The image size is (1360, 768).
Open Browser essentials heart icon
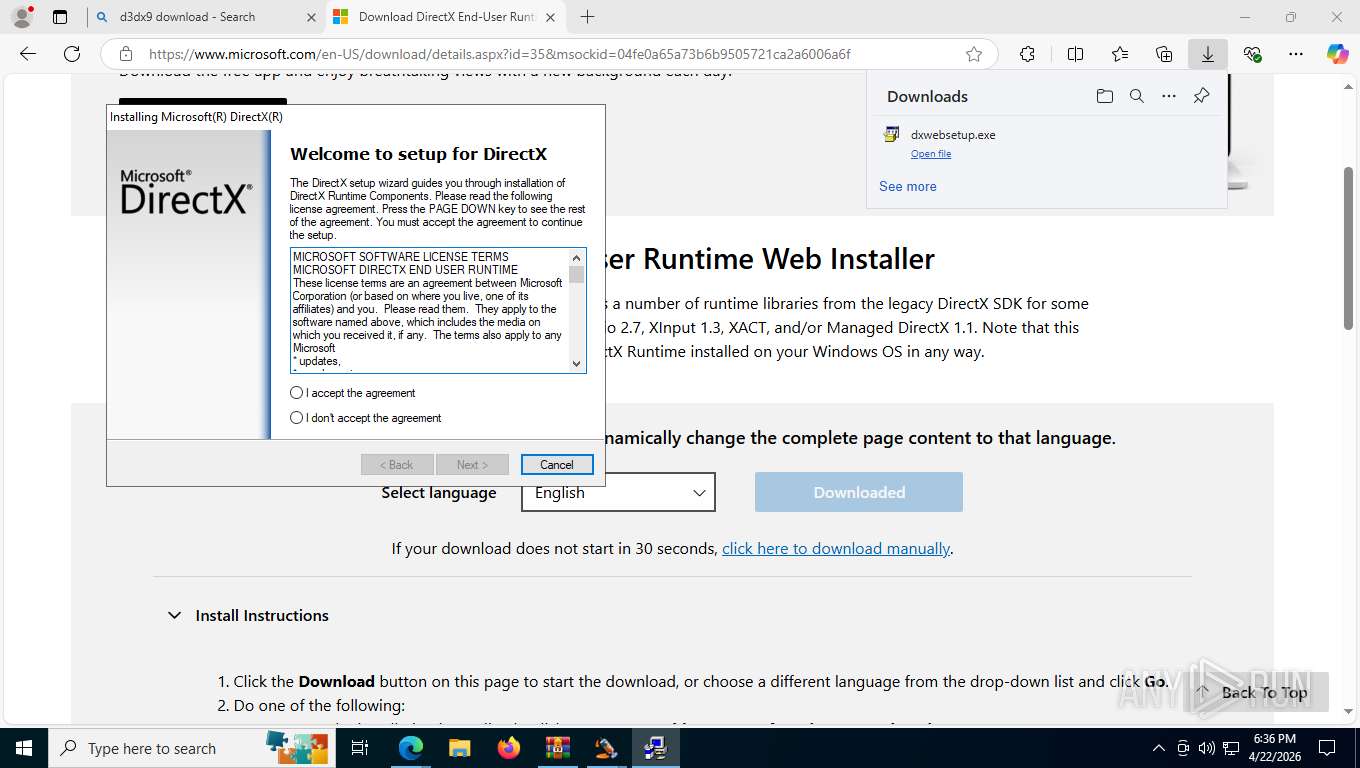[1252, 54]
